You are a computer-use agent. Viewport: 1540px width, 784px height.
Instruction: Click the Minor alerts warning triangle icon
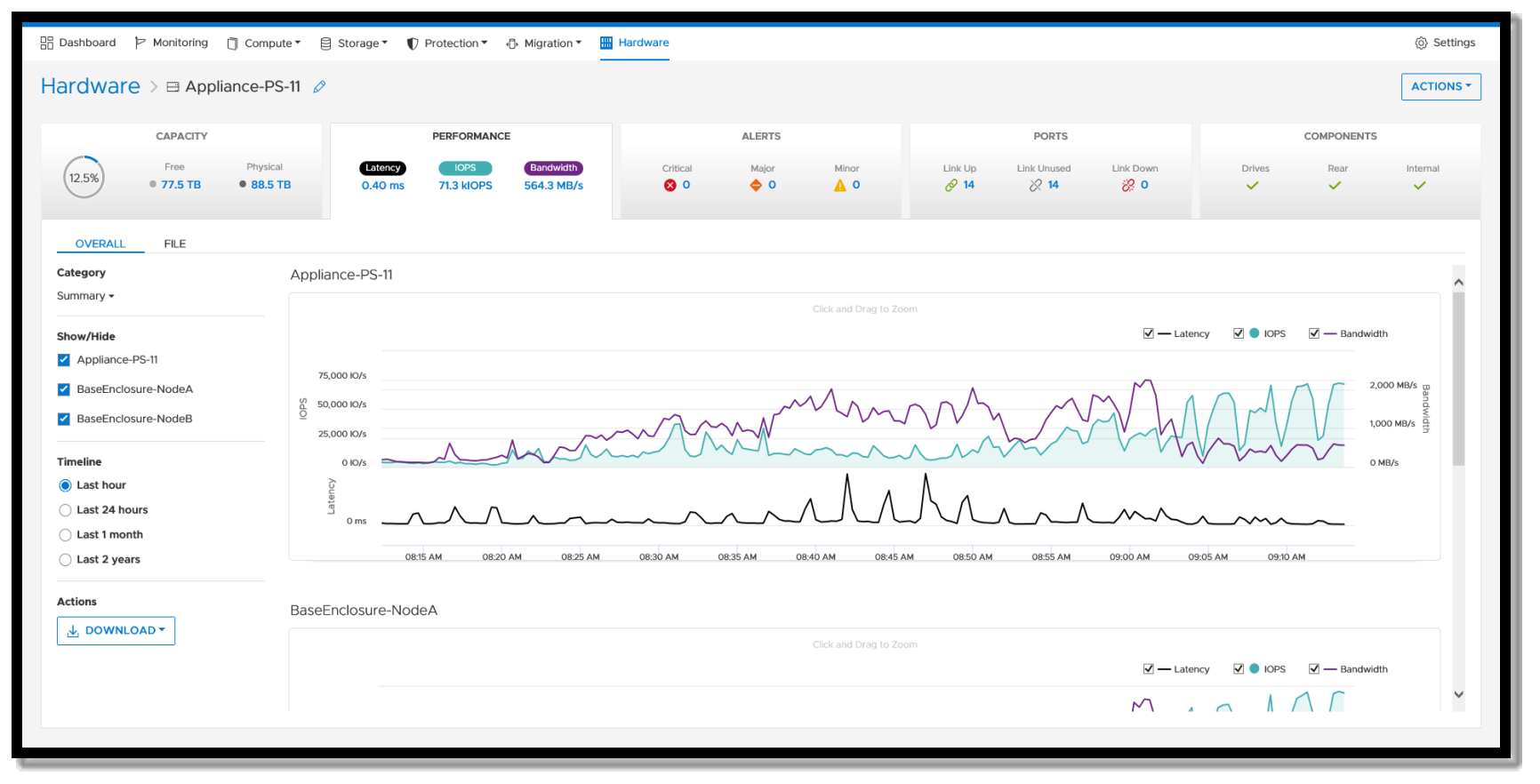pos(840,185)
